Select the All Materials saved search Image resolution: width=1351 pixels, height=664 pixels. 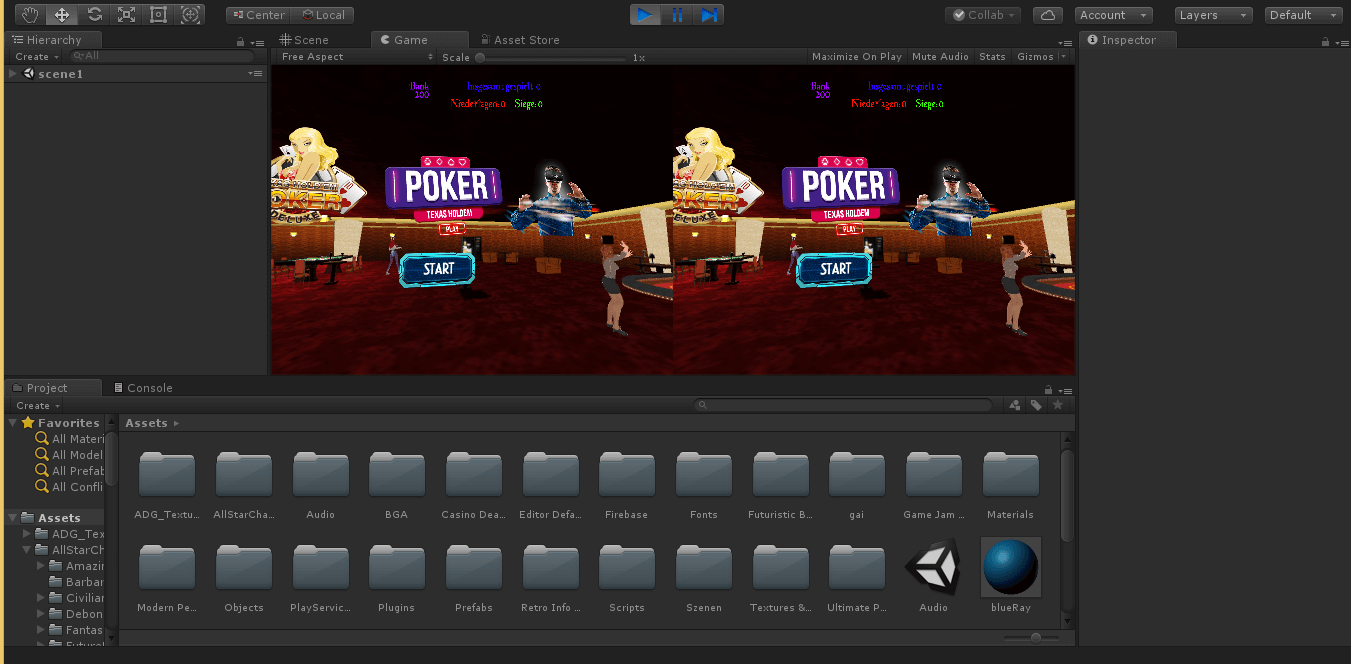70,439
